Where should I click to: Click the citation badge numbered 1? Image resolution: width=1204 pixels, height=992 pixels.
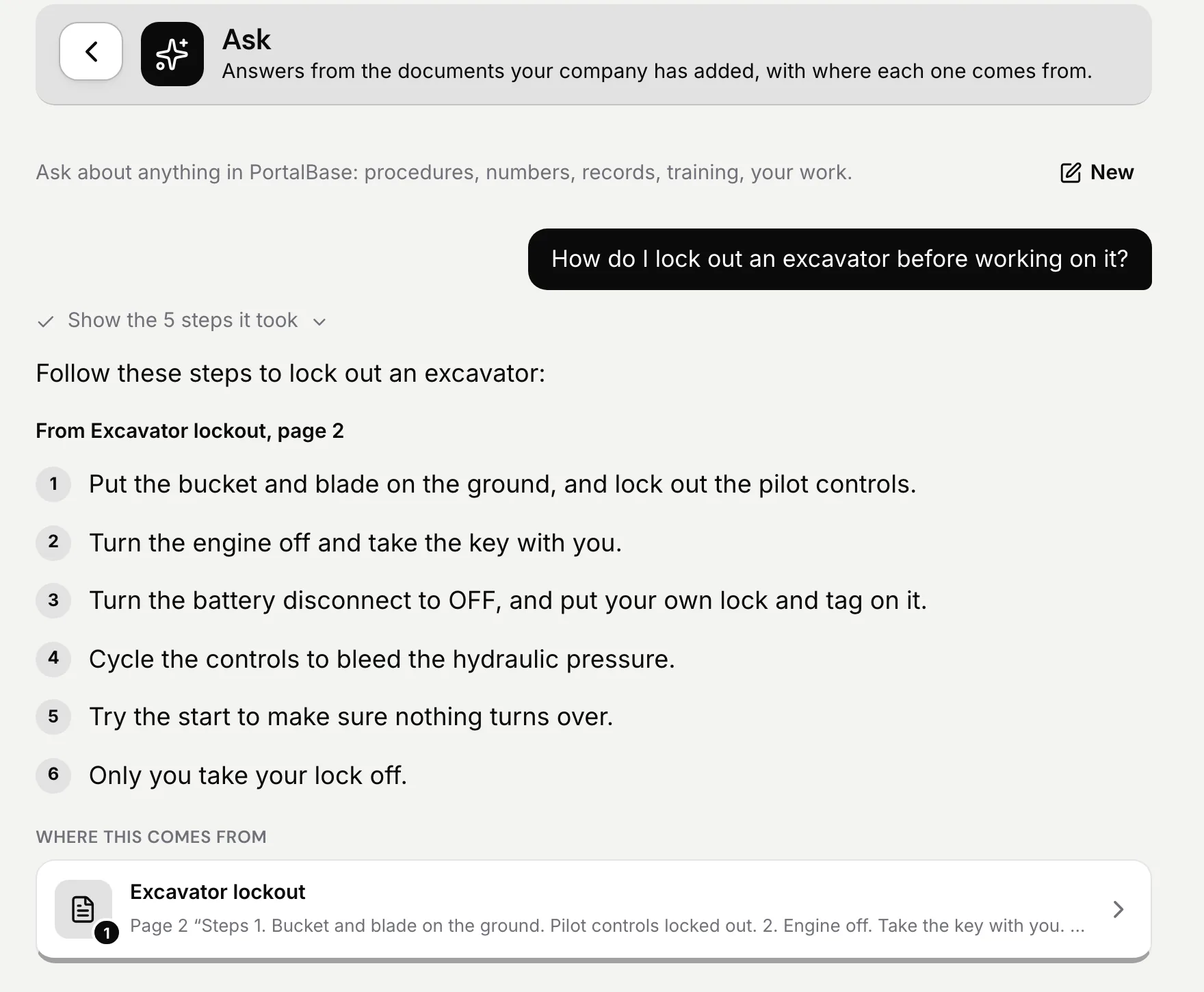107,932
